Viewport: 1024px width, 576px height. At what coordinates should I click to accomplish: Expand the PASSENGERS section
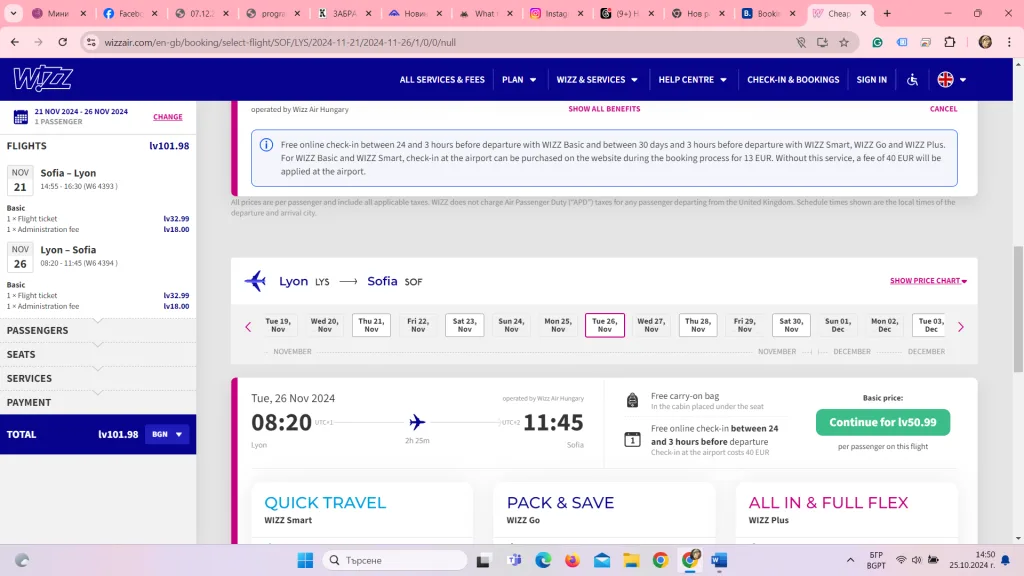point(98,330)
